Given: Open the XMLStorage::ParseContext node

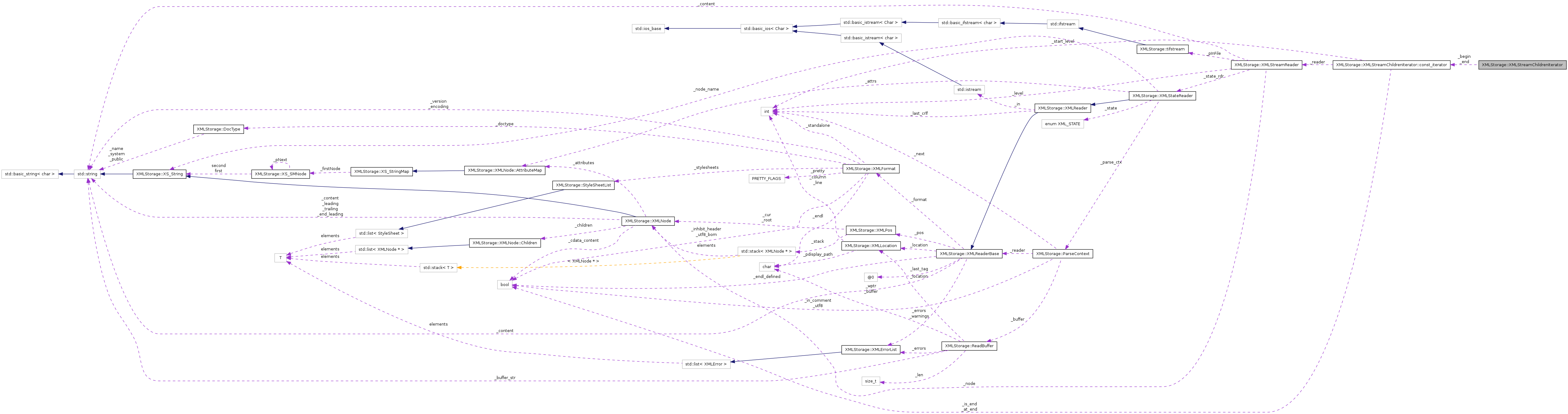Looking at the screenshot, I should pos(1063,254).
